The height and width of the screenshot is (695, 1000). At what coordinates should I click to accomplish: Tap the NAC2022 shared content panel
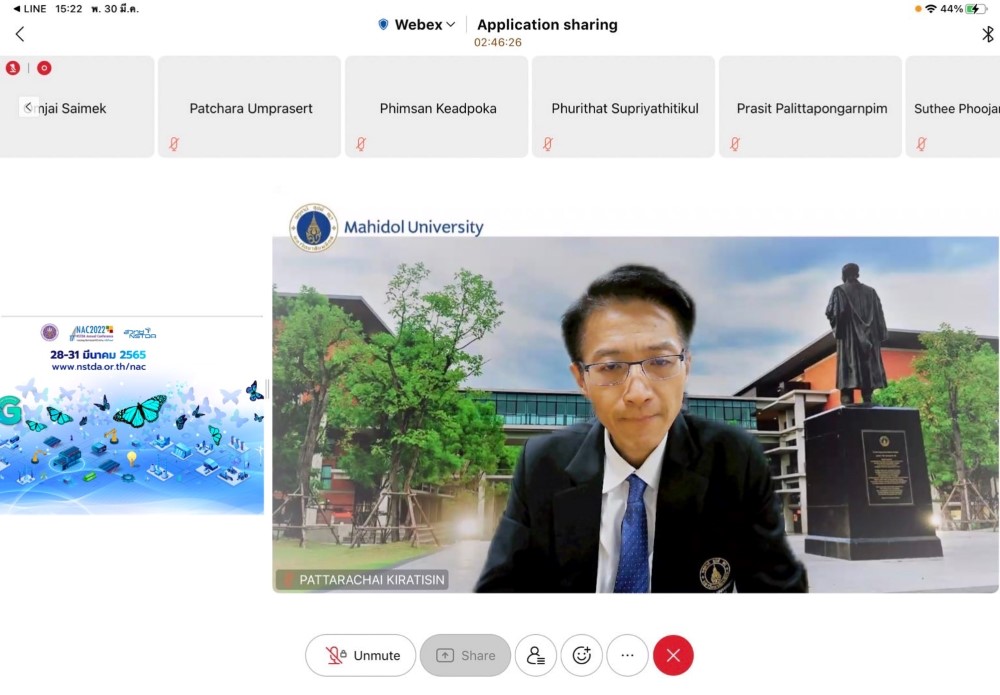click(132, 415)
